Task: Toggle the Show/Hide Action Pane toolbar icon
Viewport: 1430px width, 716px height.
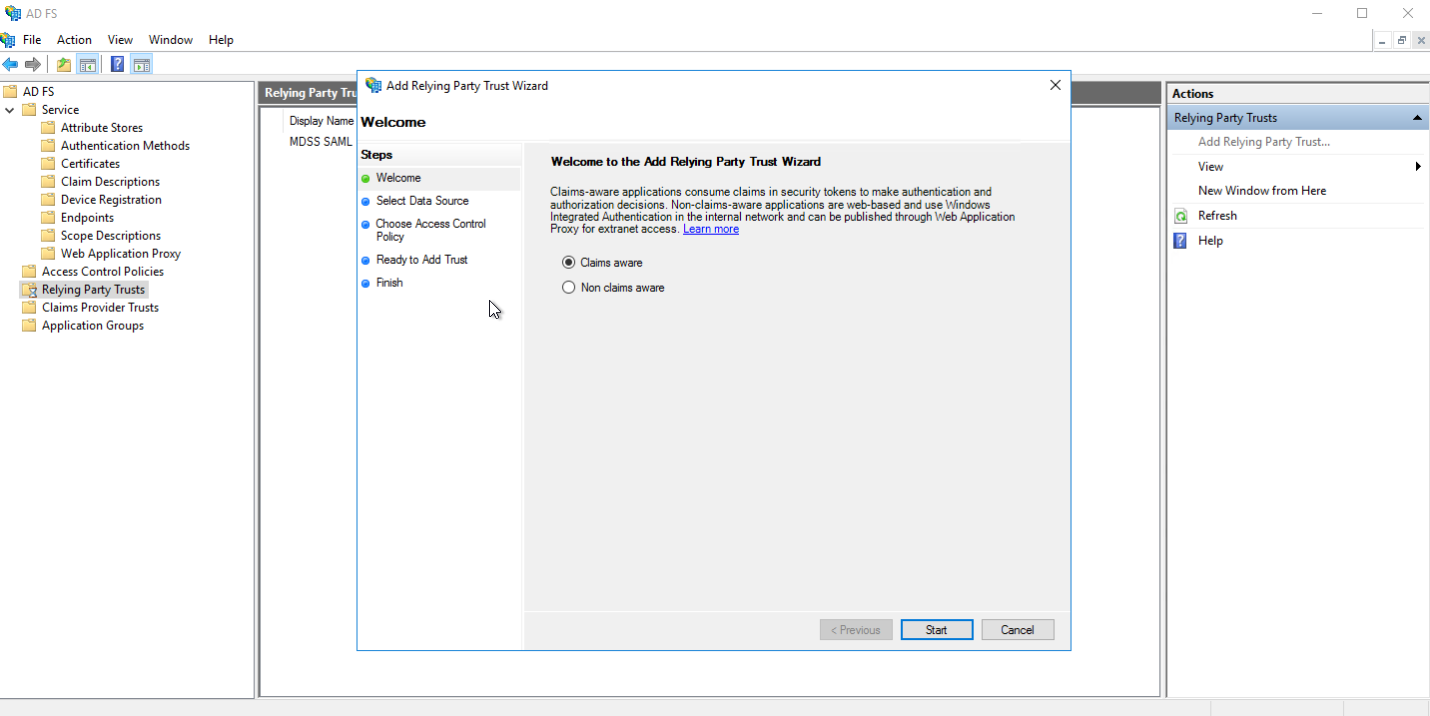Action: tap(142, 65)
